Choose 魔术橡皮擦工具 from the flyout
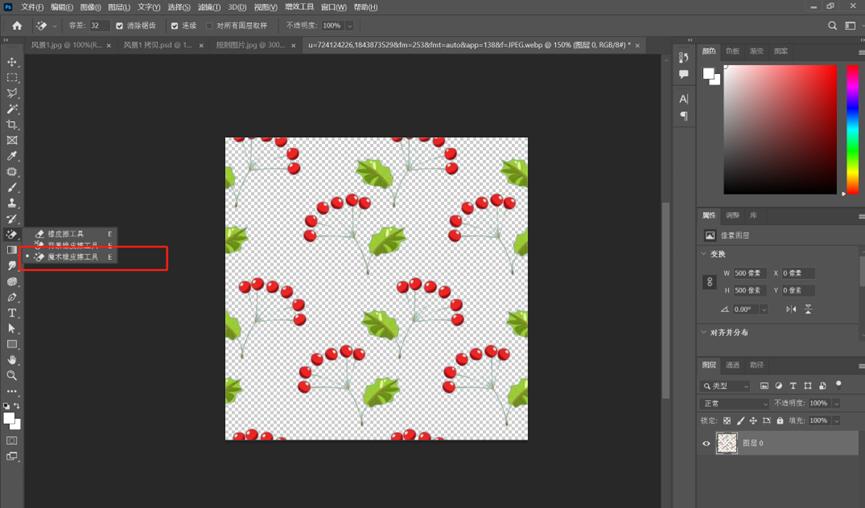The height and width of the screenshot is (508, 865). click(72, 257)
